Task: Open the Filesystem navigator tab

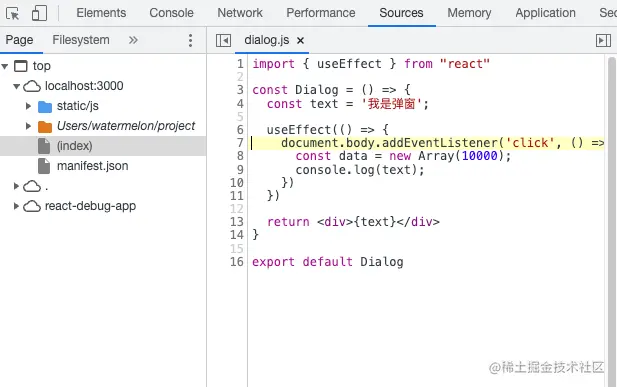Action: [81, 40]
